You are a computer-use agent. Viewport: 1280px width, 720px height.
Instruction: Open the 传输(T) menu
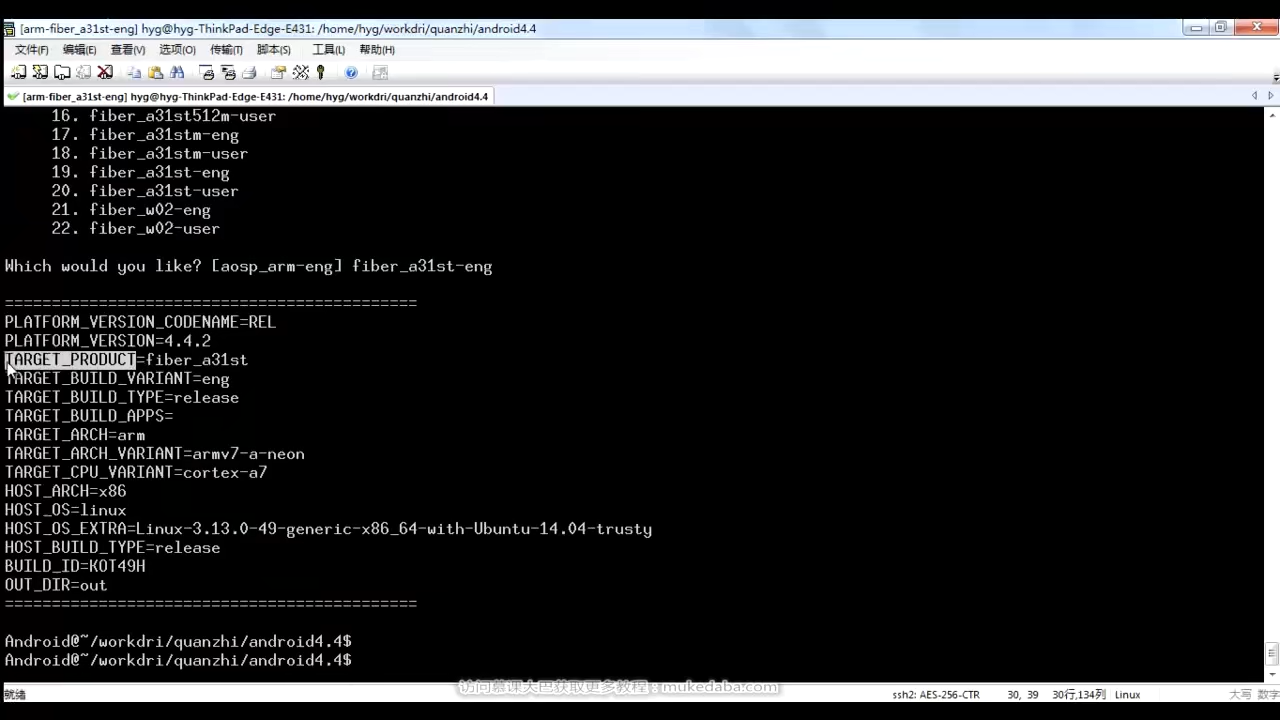coord(226,49)
